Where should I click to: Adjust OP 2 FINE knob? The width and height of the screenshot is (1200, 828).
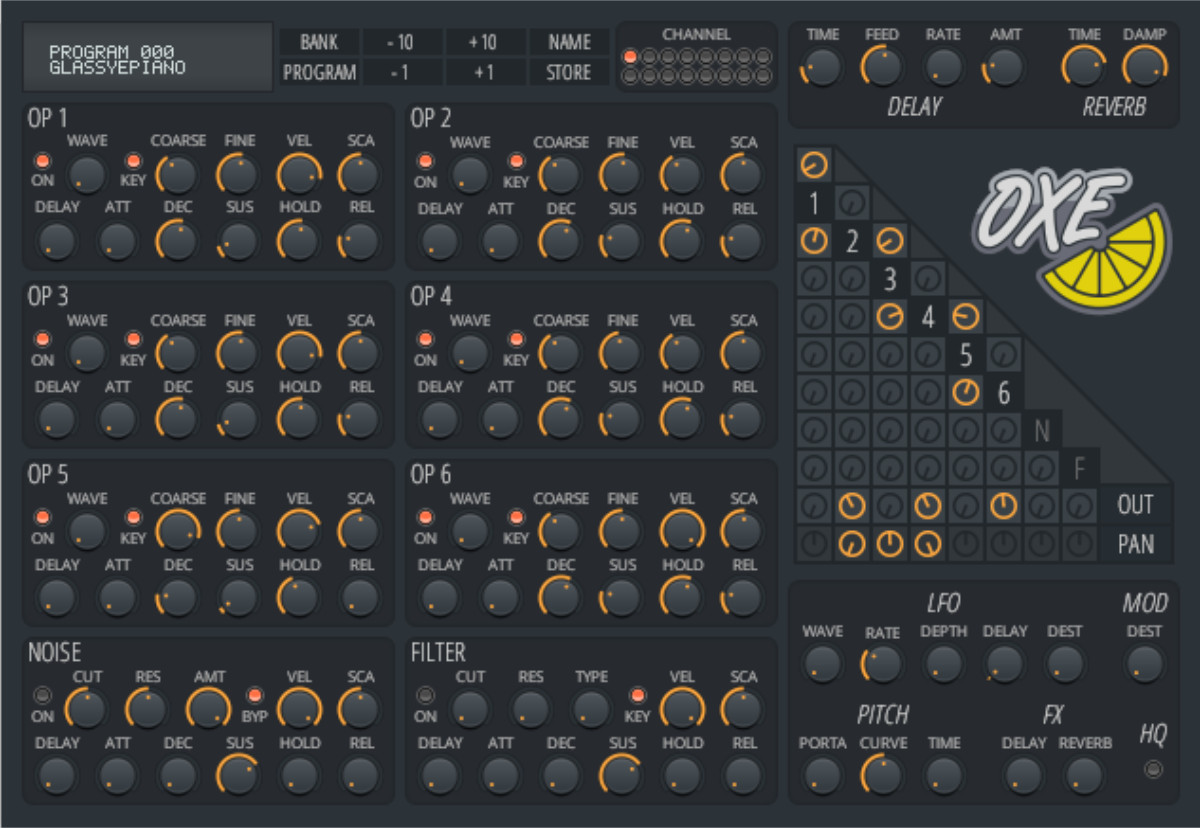coord(622,175)
